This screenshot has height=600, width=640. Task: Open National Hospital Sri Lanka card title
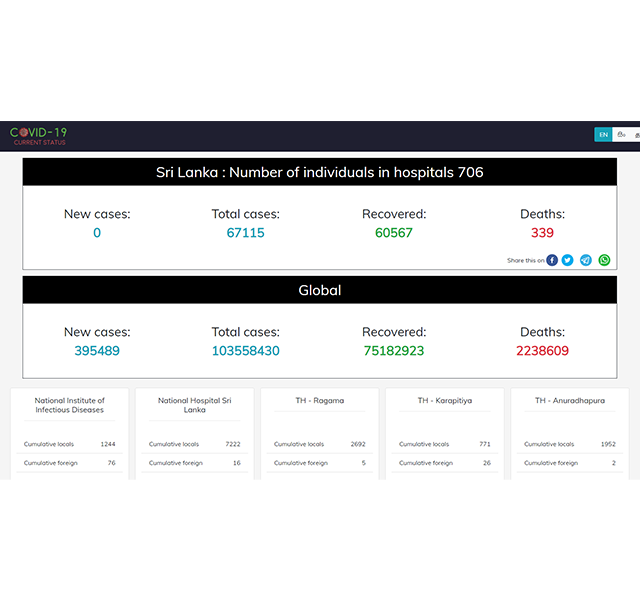(x=194, y=405)
